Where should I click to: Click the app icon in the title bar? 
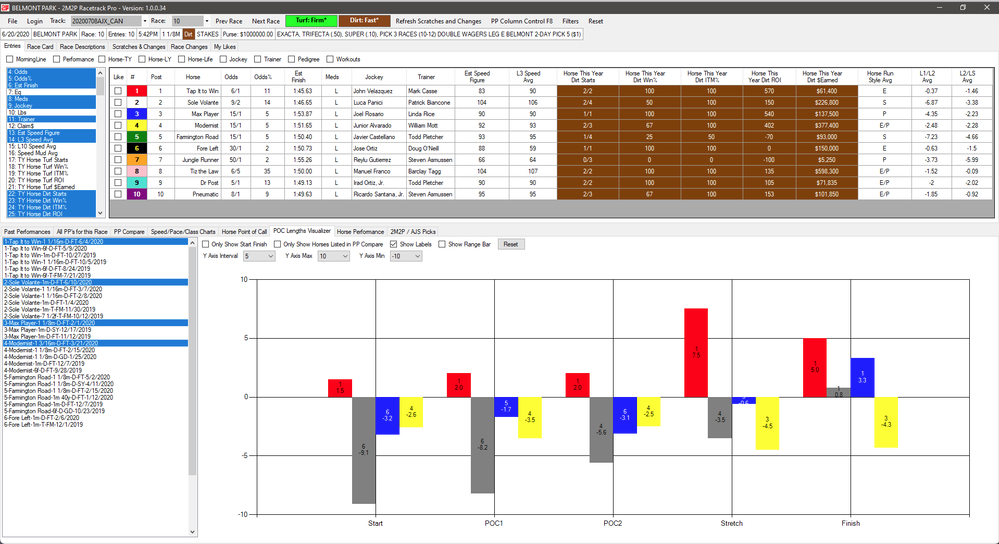coord(7,6)
